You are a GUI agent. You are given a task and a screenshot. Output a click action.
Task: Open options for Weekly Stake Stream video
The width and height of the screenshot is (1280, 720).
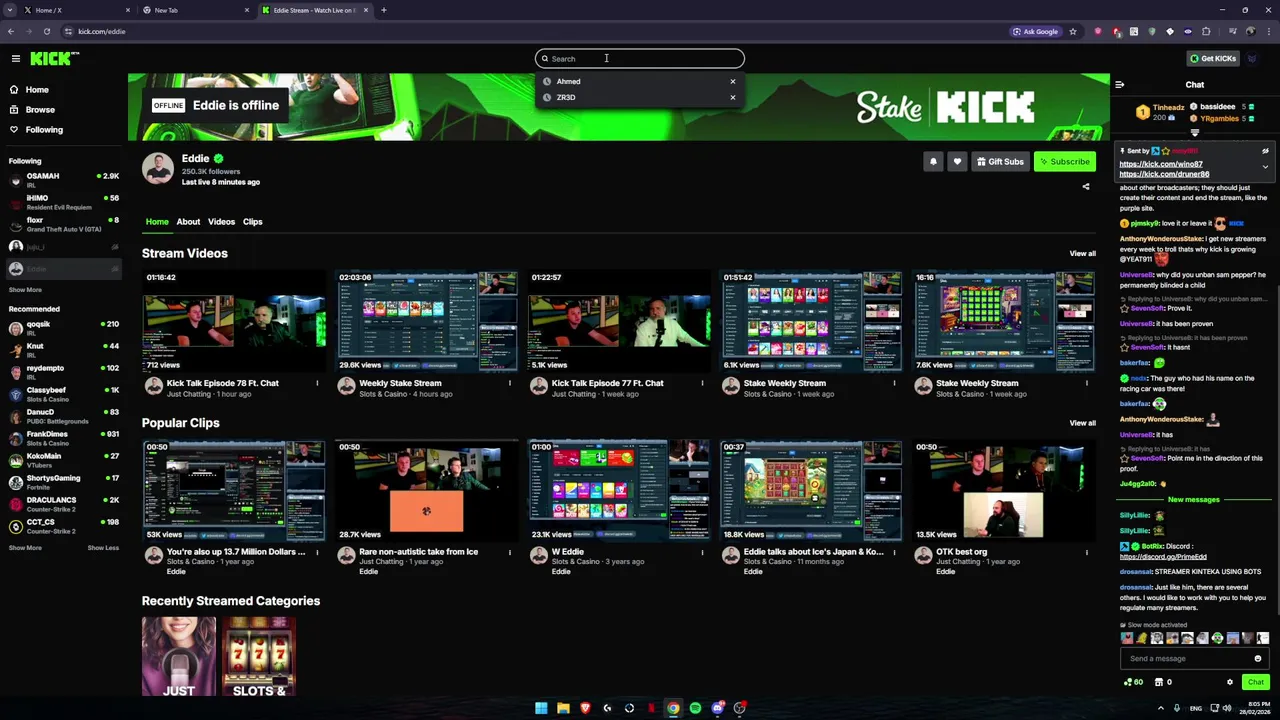tap(509, 383)
